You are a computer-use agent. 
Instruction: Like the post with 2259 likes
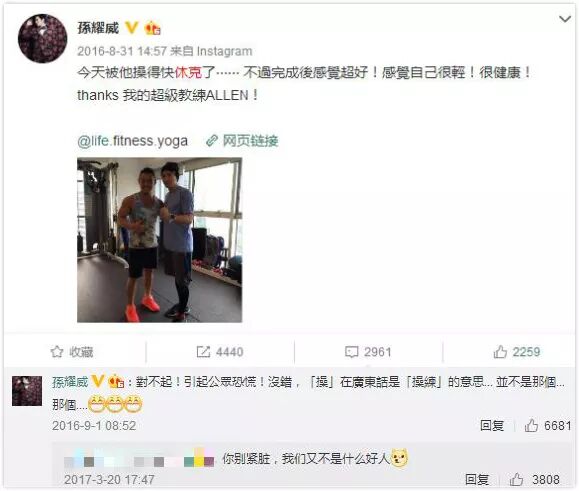tap(517, 352)
